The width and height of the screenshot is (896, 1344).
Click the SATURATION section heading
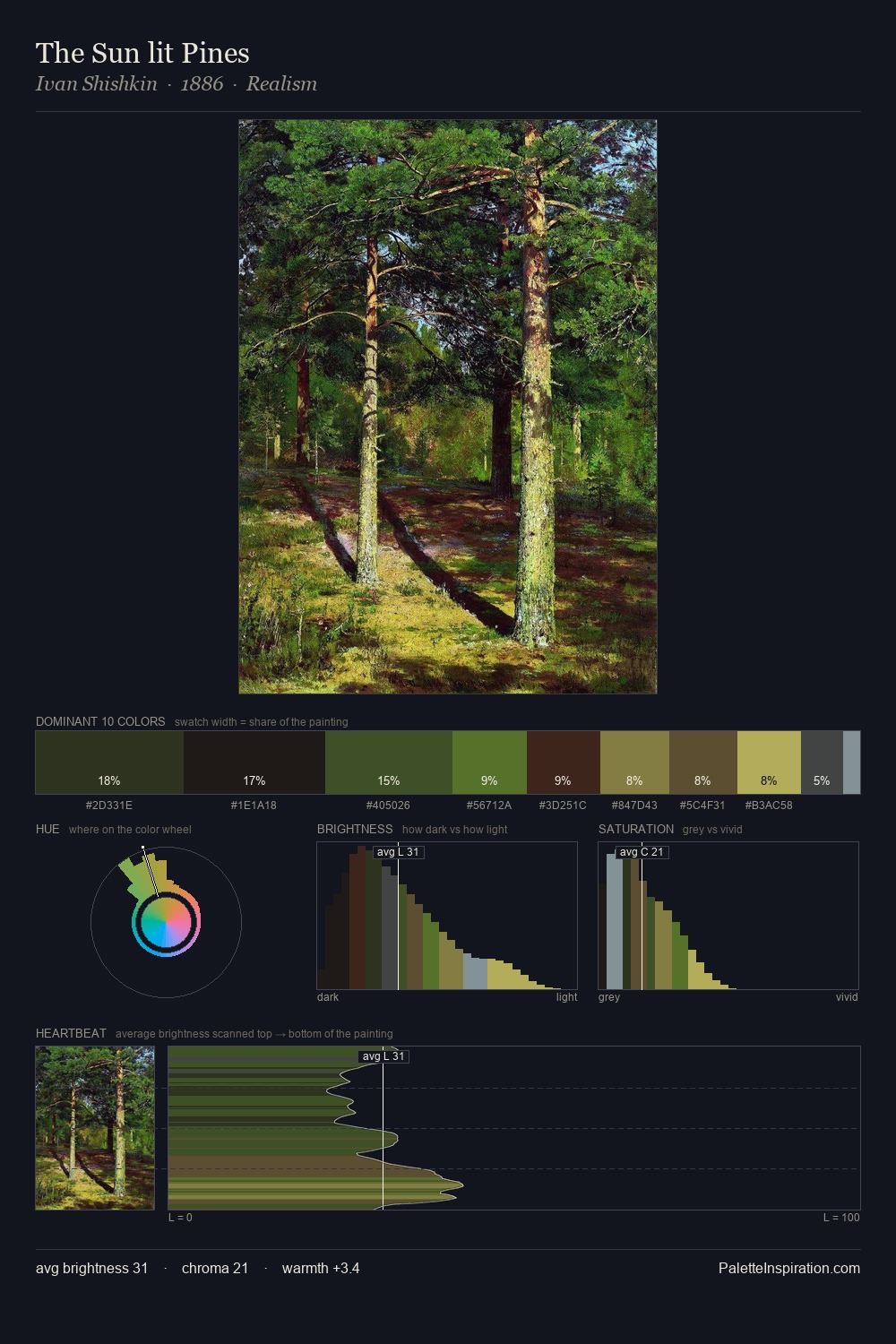(636, 829)
